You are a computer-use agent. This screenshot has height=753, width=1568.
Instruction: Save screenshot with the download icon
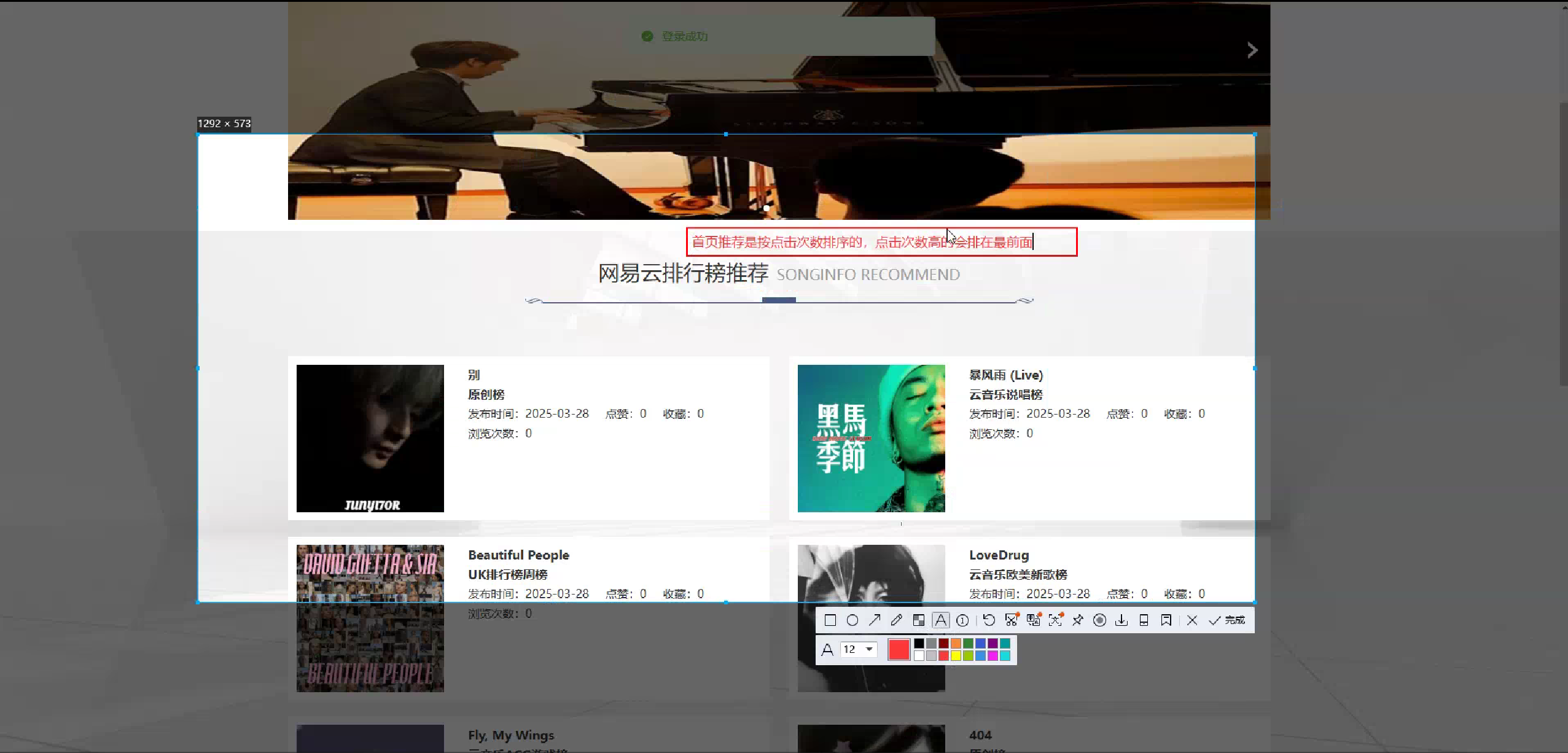click(x=1121, y=620)
